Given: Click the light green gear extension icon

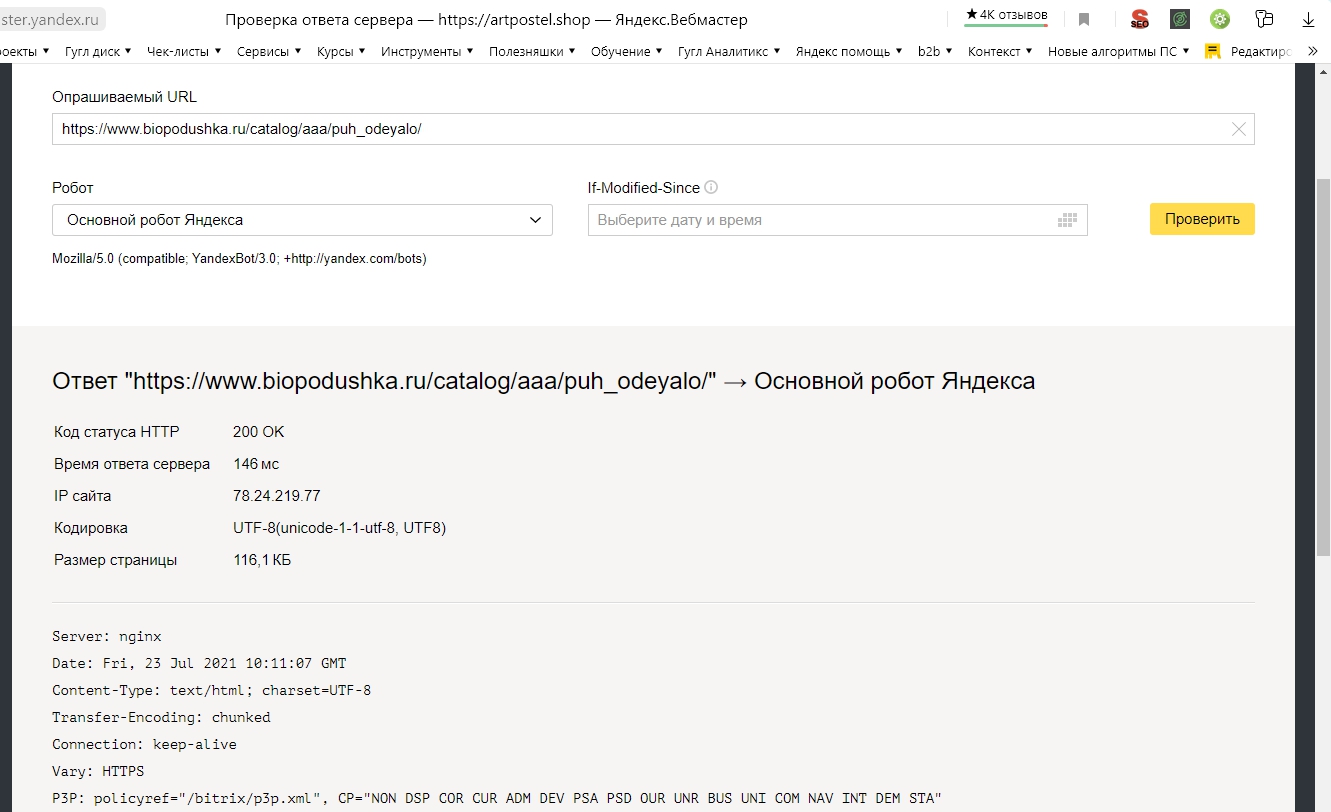Looking at the screenshot, I should pos(1220,19).
